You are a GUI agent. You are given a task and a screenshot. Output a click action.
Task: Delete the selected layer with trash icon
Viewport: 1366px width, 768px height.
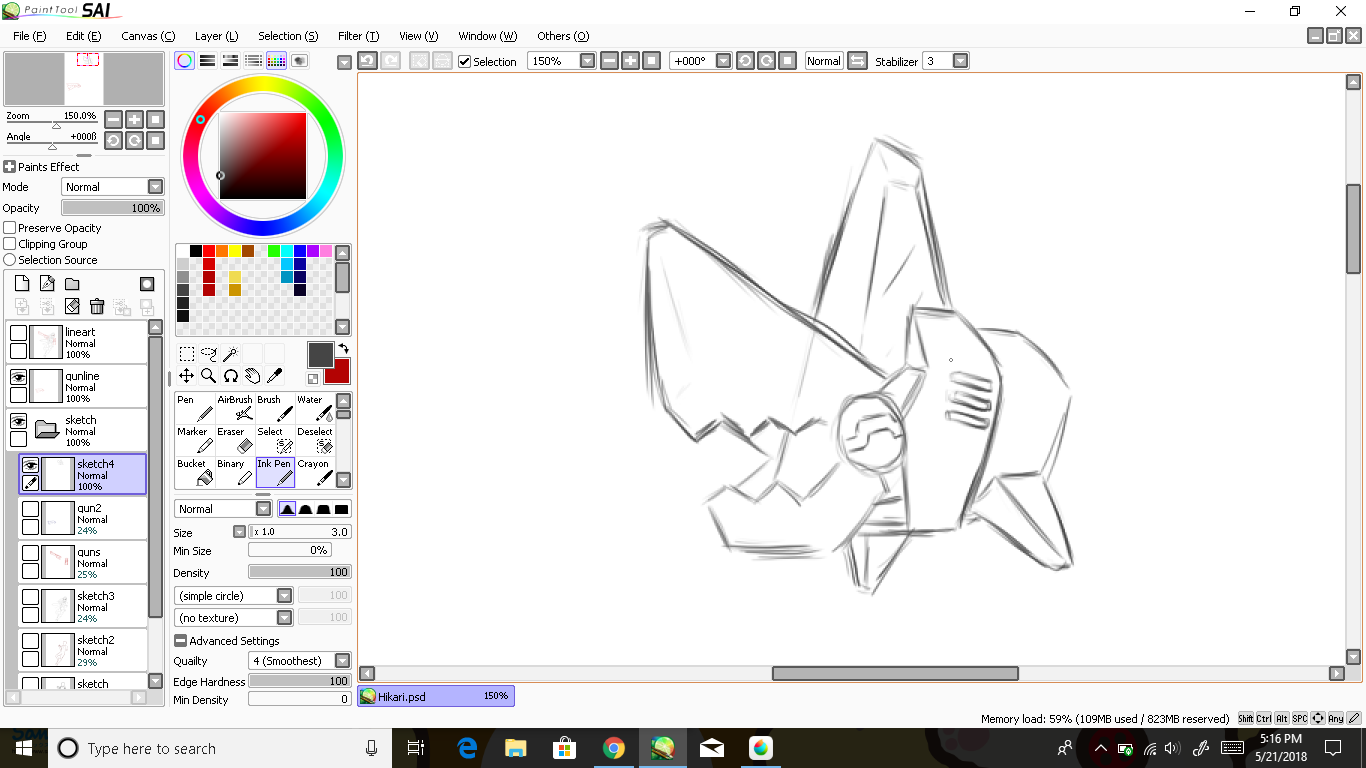pyautogui.click(x=97, y=306)
